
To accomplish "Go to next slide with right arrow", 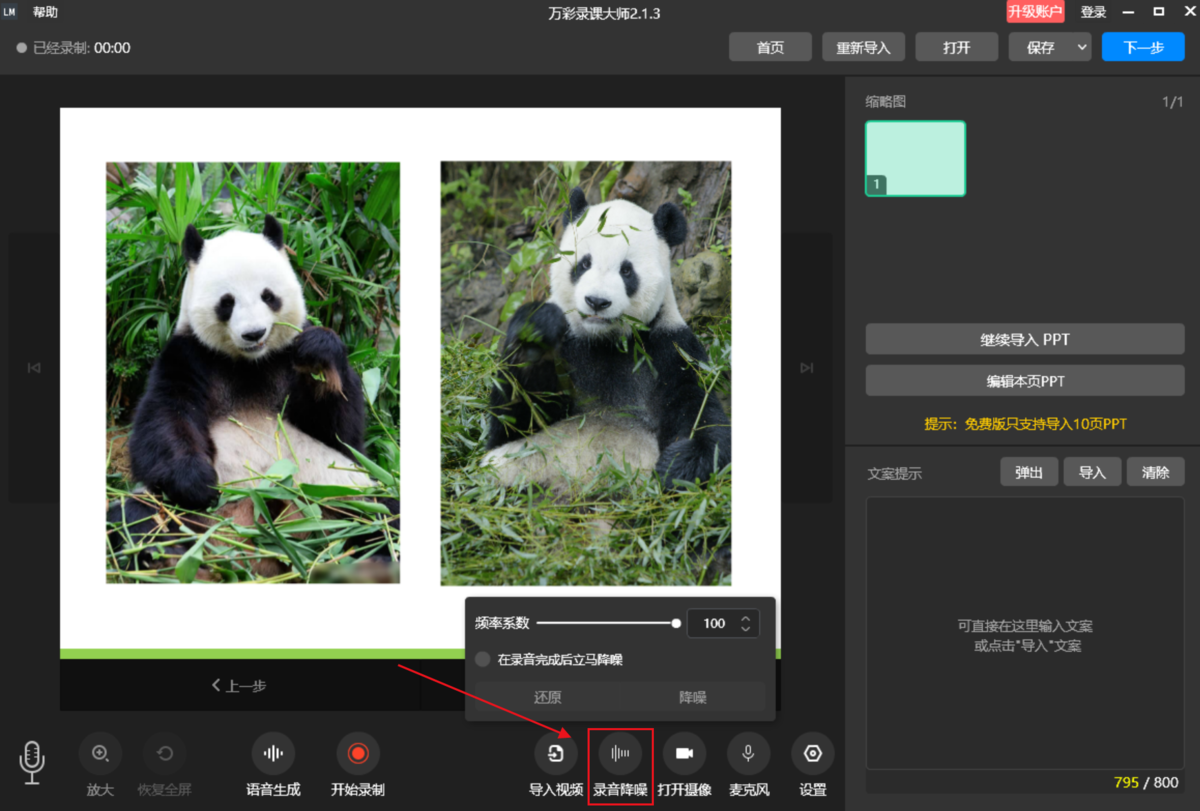I will 806,368.
